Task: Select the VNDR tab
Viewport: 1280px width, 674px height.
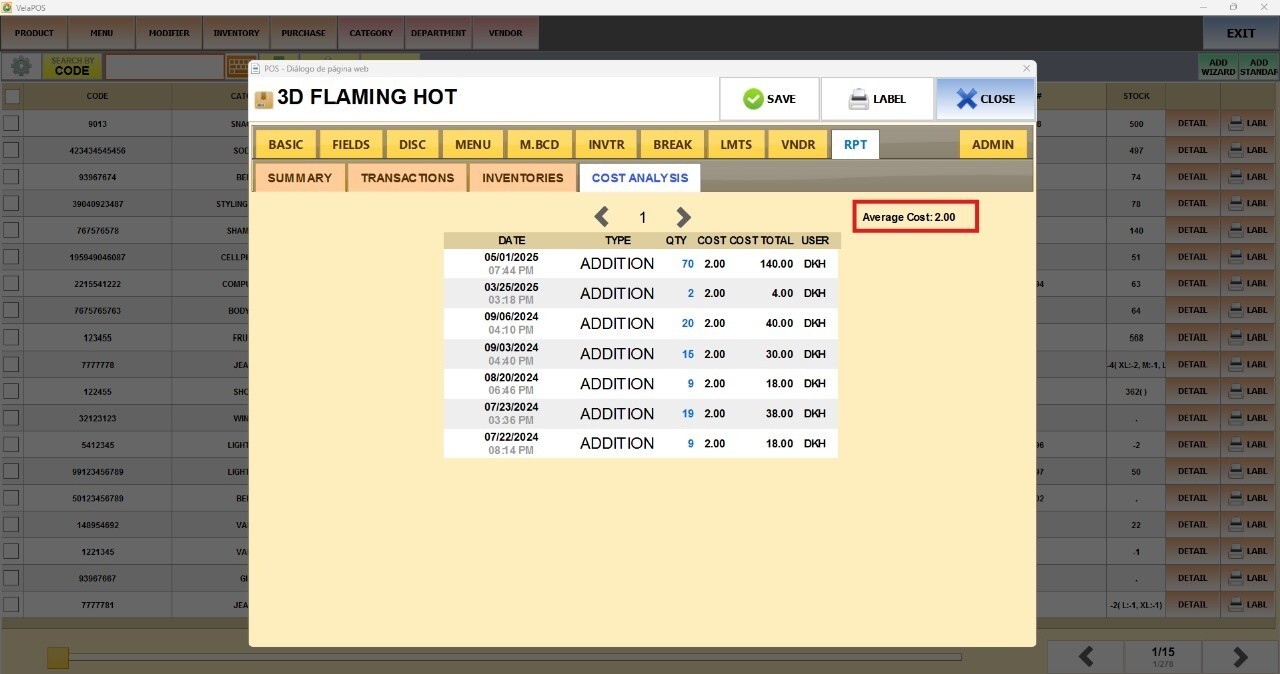Action: (797, 145)
